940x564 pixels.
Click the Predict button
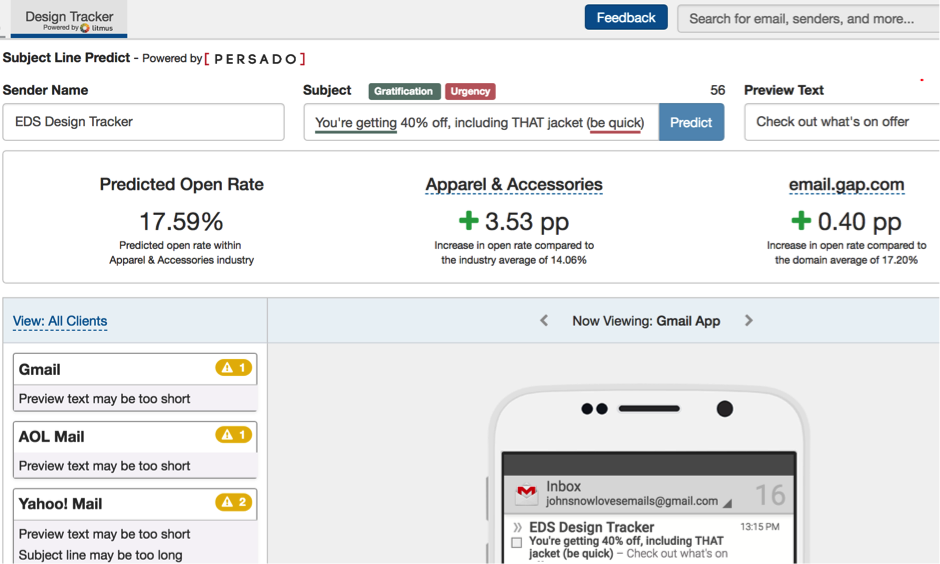pos(691,122)
